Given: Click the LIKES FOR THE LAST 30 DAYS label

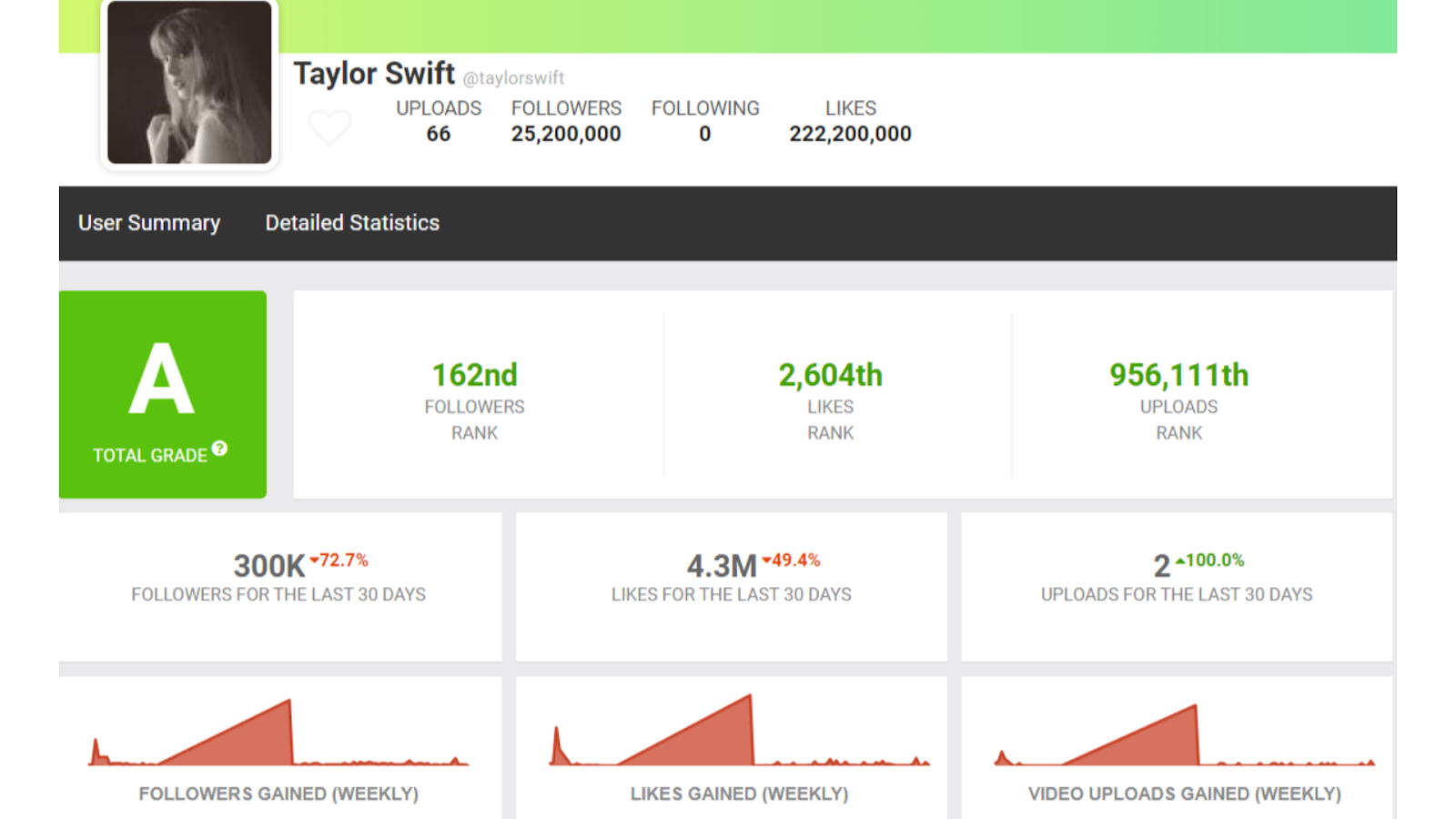Looking at the screenshot, I should 732,595.
